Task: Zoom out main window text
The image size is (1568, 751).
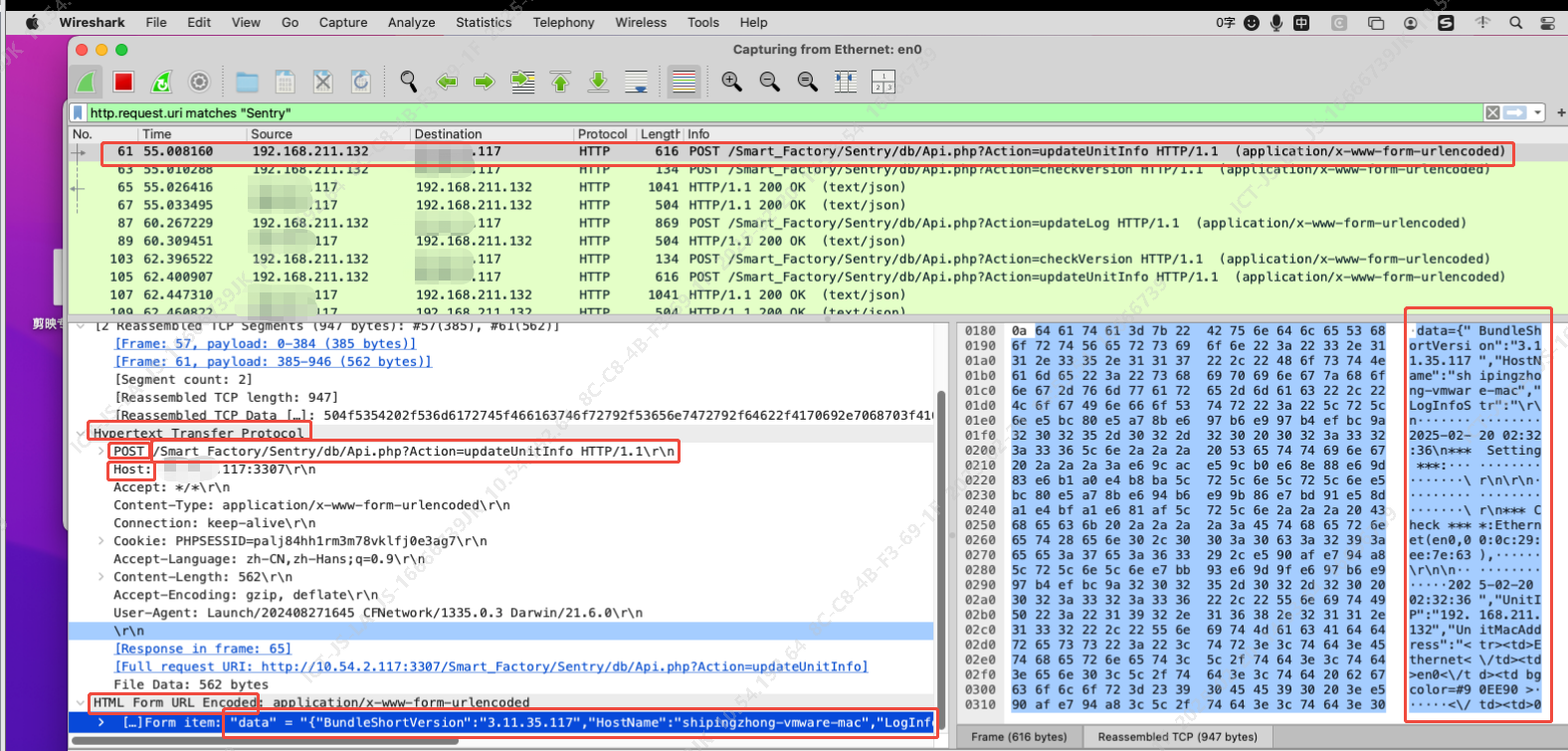Action: [x=770, y=82]
